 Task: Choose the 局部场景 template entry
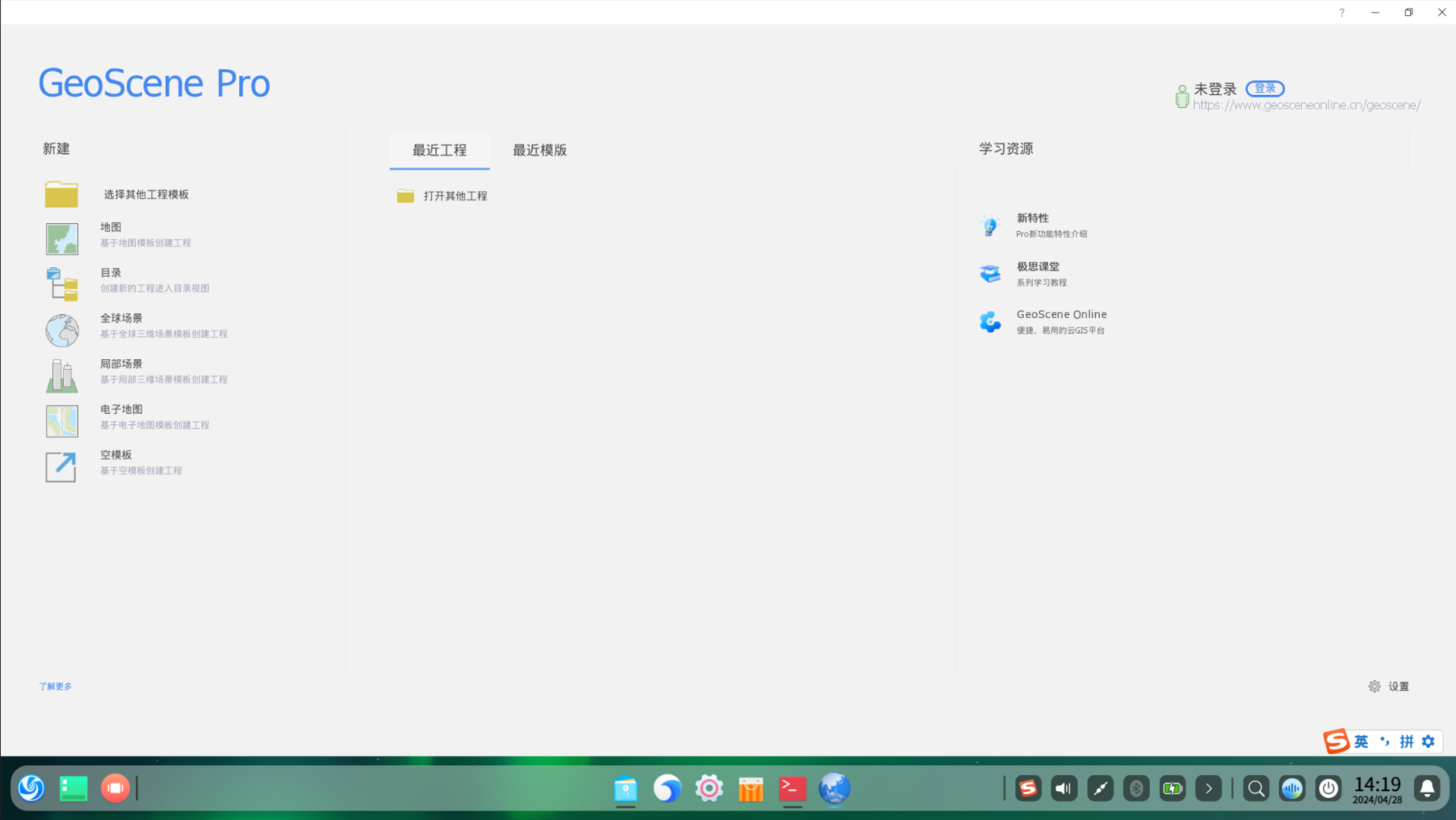(x=164, y=372)
